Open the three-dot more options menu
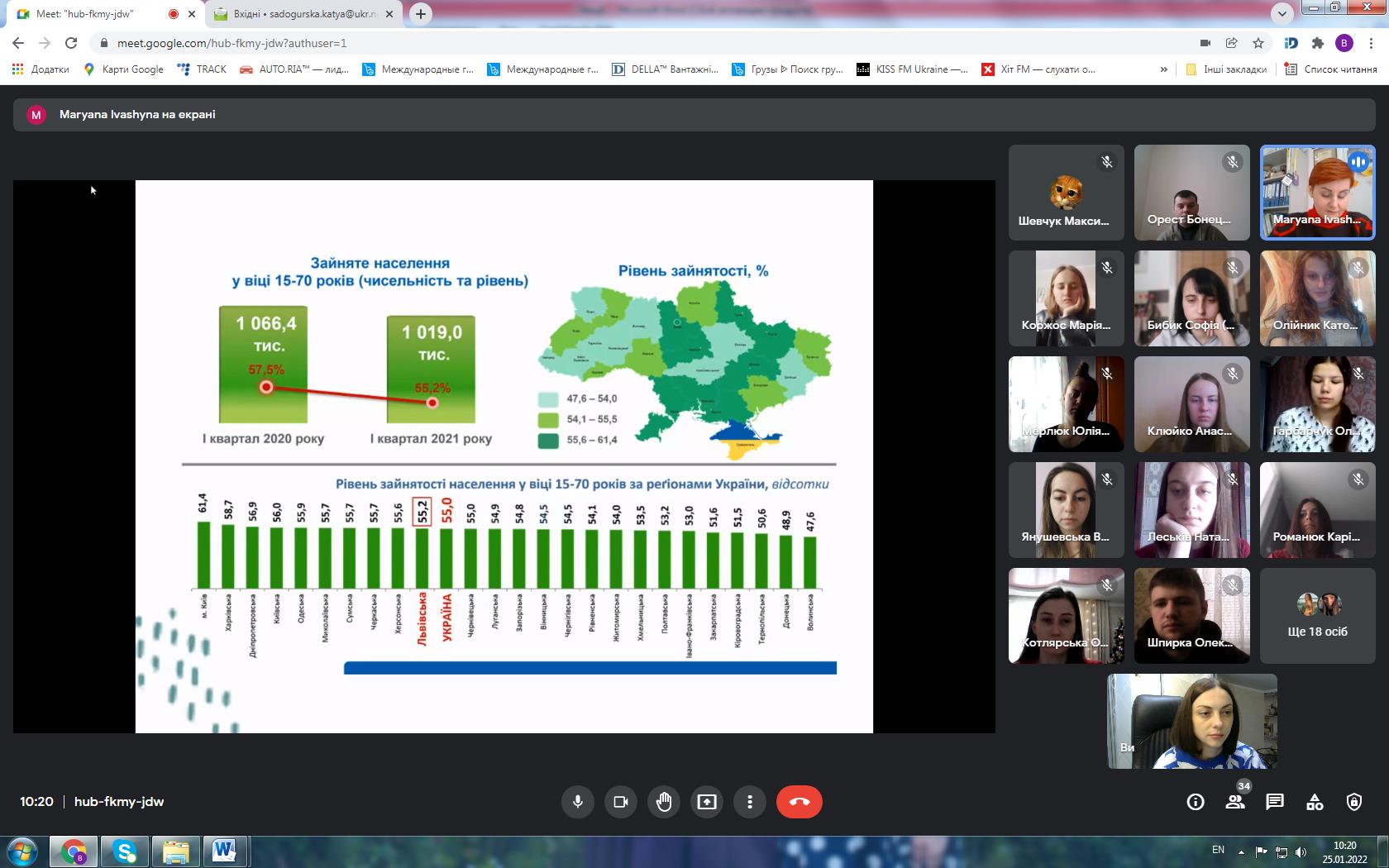Screen dimensions: 1389x868 click(750, 802)
